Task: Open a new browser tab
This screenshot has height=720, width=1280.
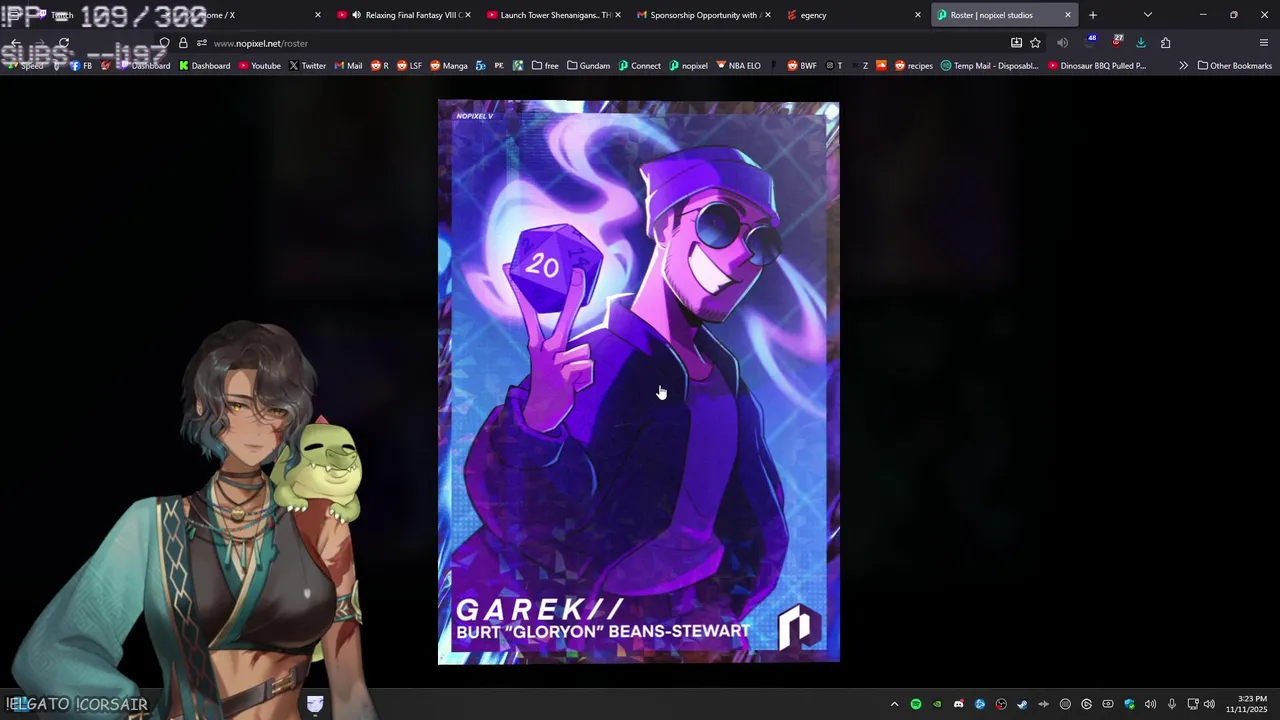Action: click(x=1093, y=15)
